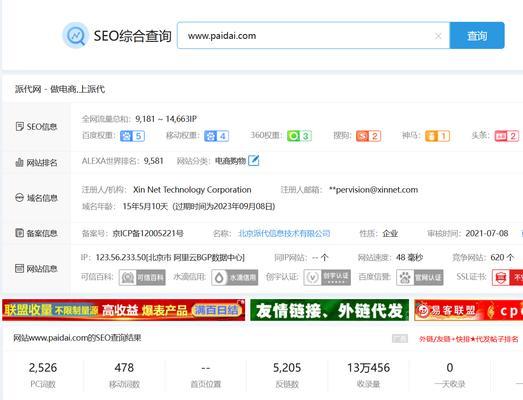This screenshot has width=523, height=400.
Task: Click the 0 一天收录 value
Action: tap(450, 368)
